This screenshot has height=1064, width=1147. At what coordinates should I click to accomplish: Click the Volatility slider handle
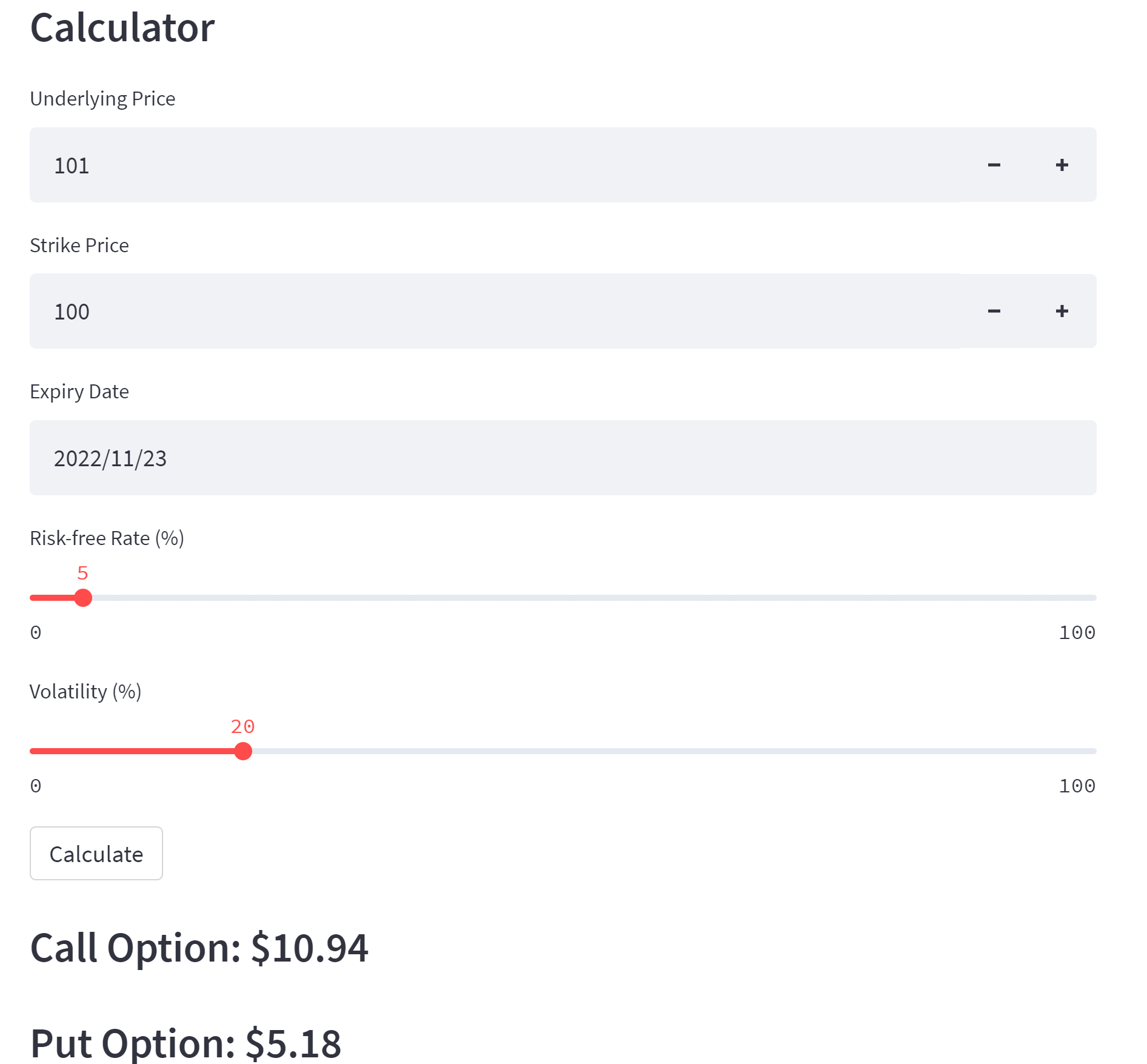click(x=244, y=751)
